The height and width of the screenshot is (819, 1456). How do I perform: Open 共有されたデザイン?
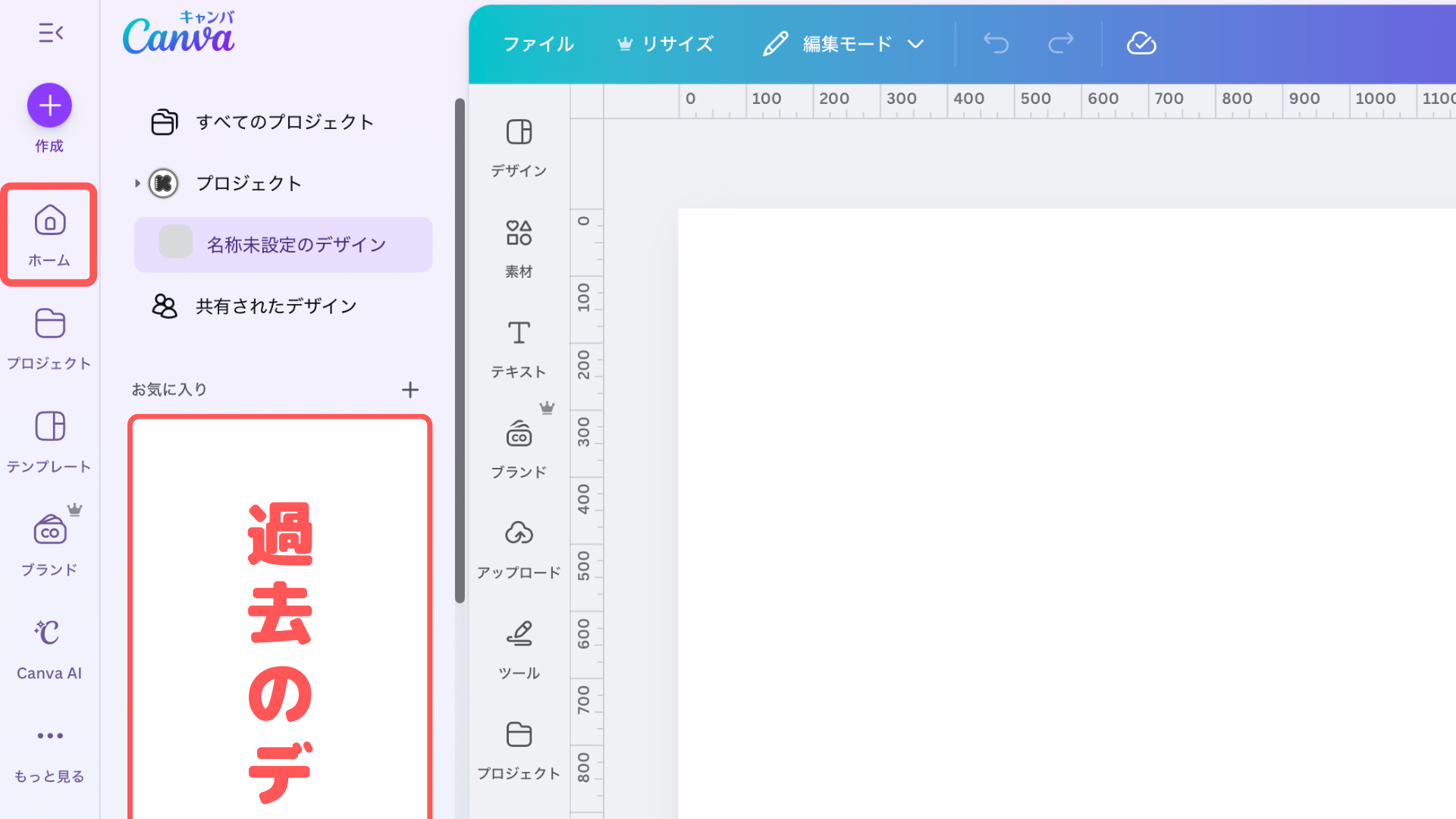(x=255, y=306)
